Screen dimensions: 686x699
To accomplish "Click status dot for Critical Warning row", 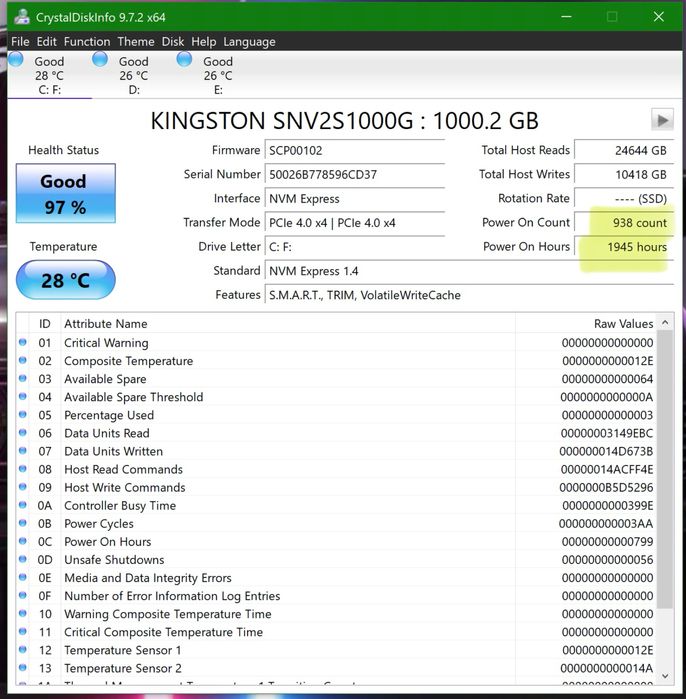I will (23, 342).
